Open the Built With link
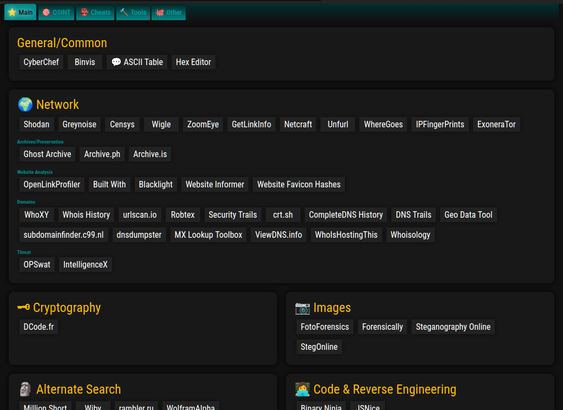563x410 pixels. (x=110, y=184)
